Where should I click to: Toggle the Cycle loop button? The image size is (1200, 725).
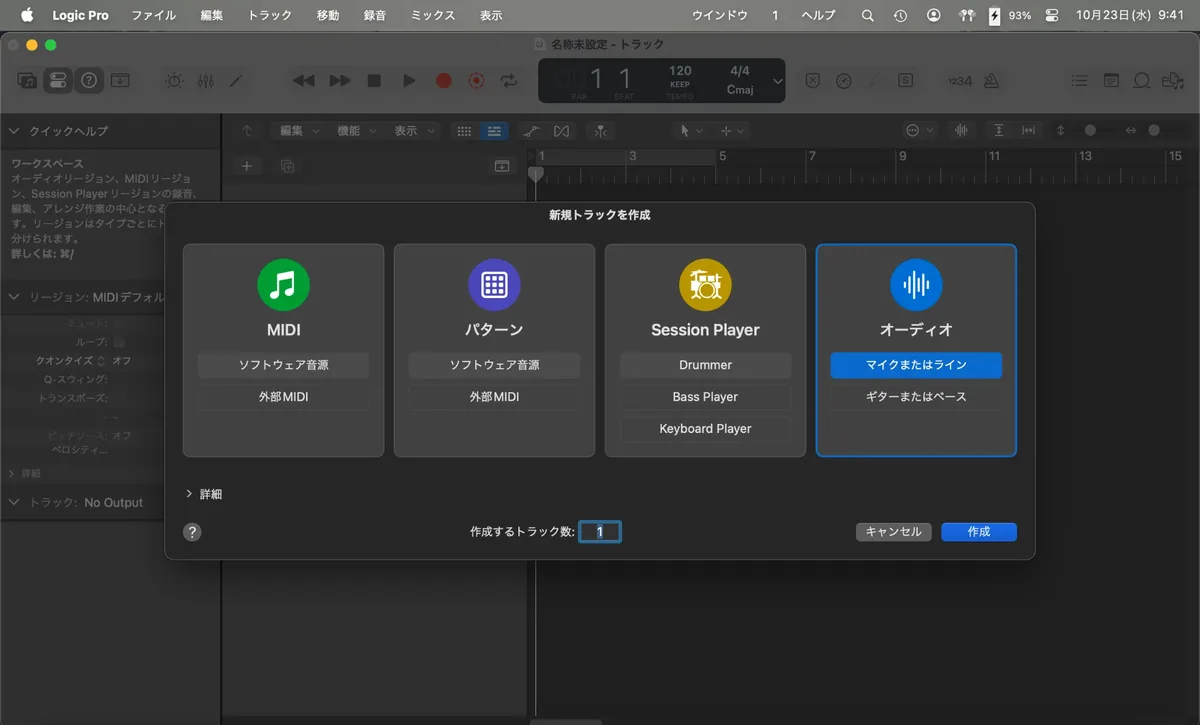coord(510,81)
